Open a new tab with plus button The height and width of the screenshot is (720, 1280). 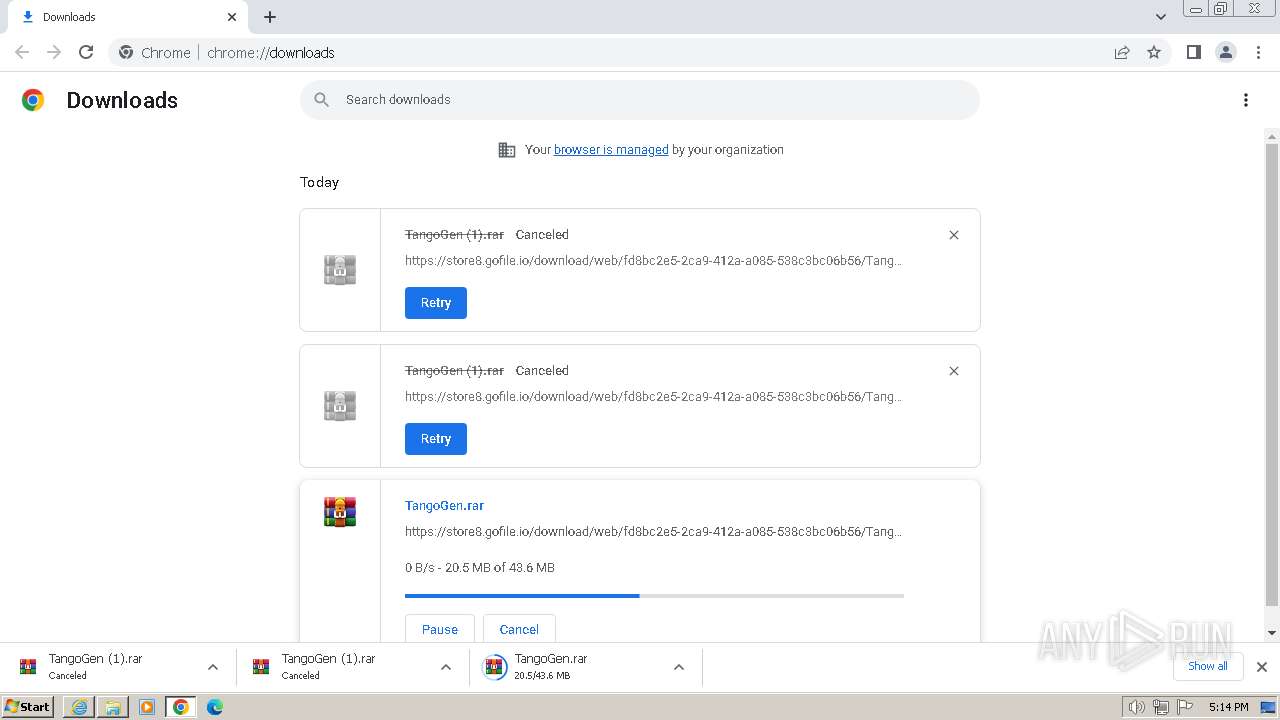[x=270, y=17]
